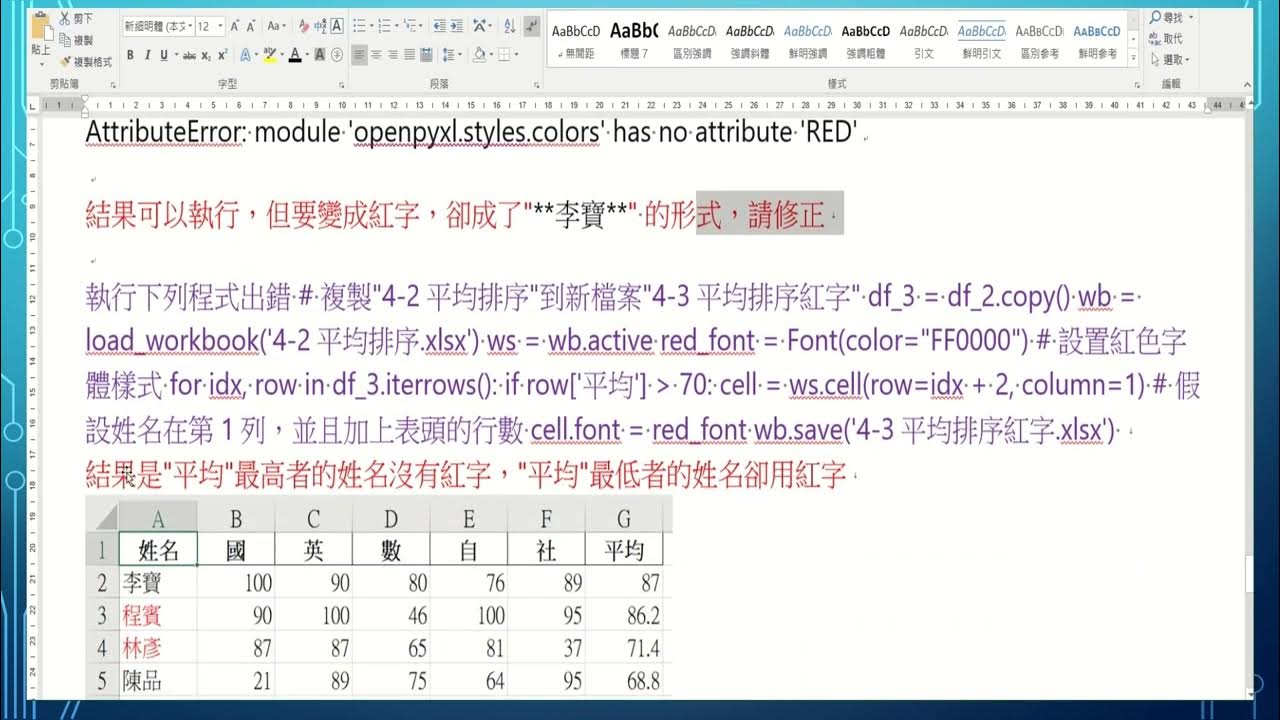Screen dimensions: 1280x720
Task: Open the Select (選取) dropdown
Action: pos(1170,60)
